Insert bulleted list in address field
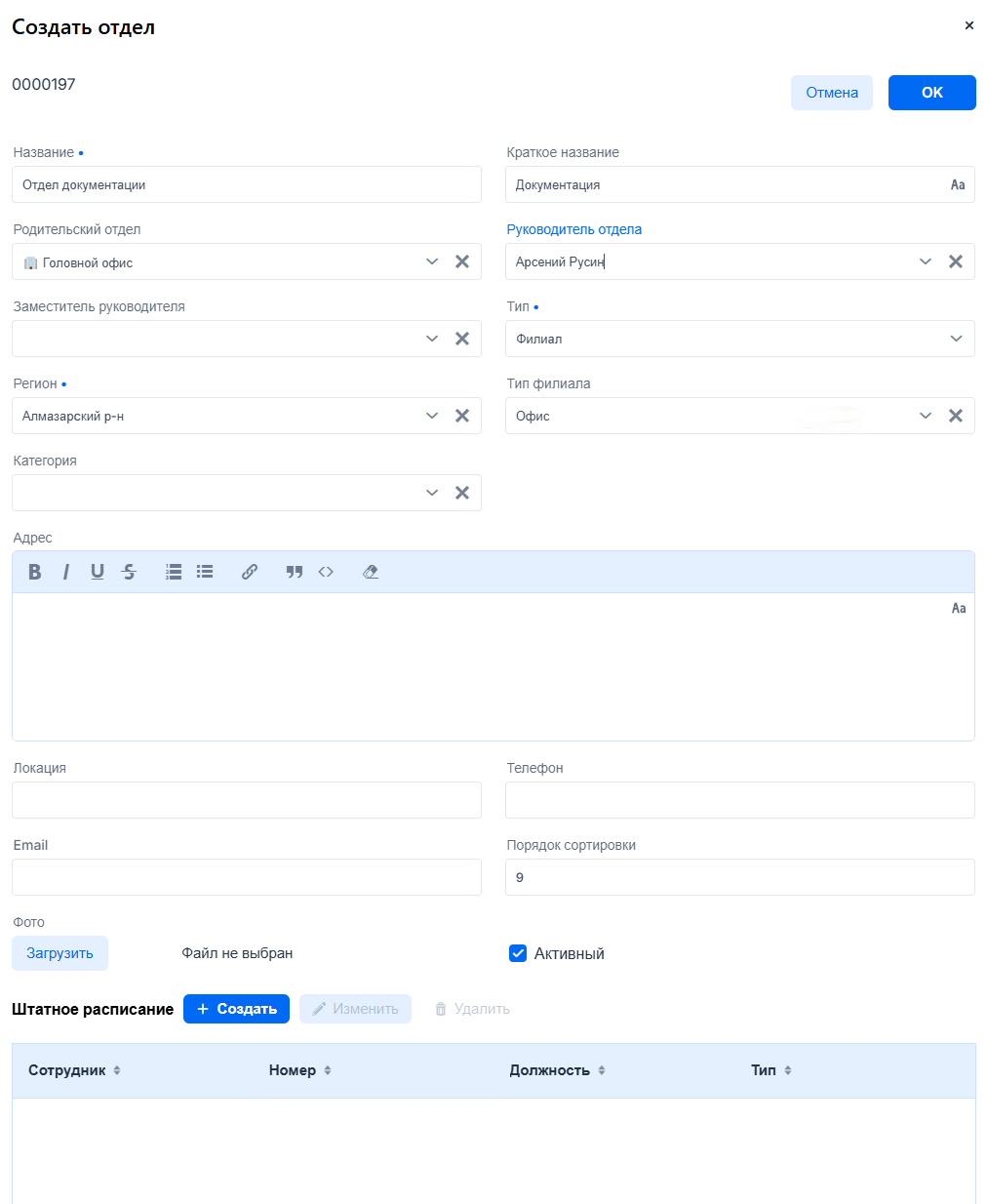Image resolution: width=987 pixels, height=1204 pixels. (x=205, y=572)
